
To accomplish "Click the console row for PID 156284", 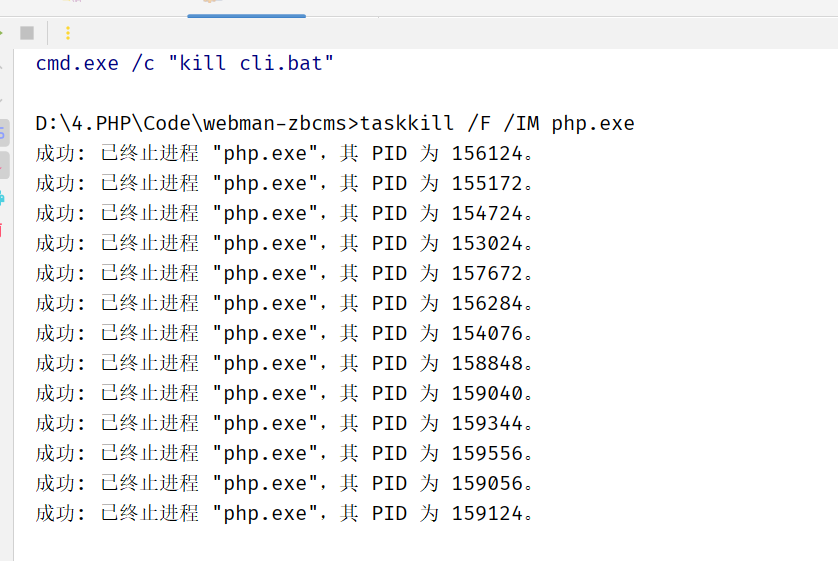I will [284, 304].
